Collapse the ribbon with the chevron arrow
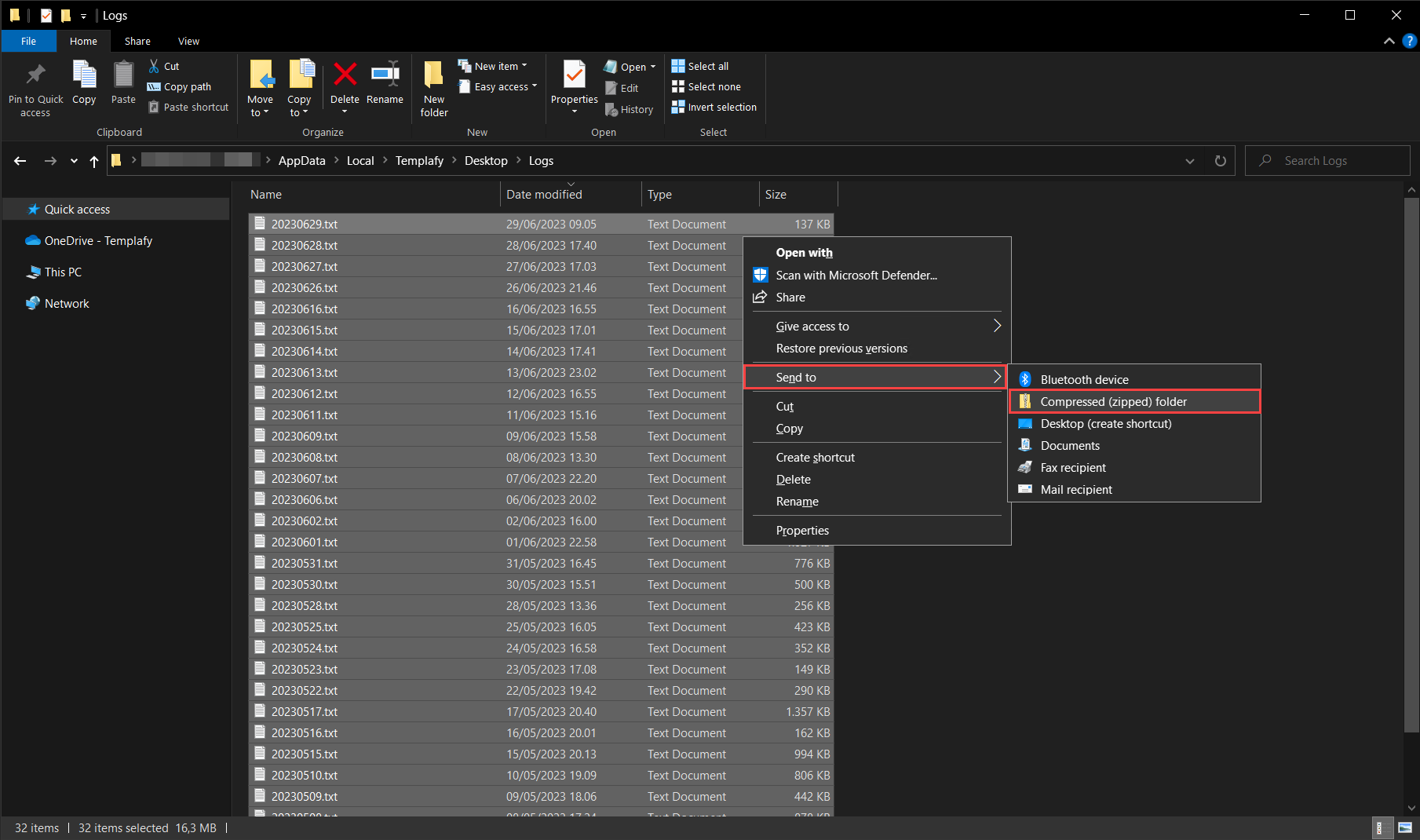Viewport: 1420px width, 840px height. pos(1389,41)
